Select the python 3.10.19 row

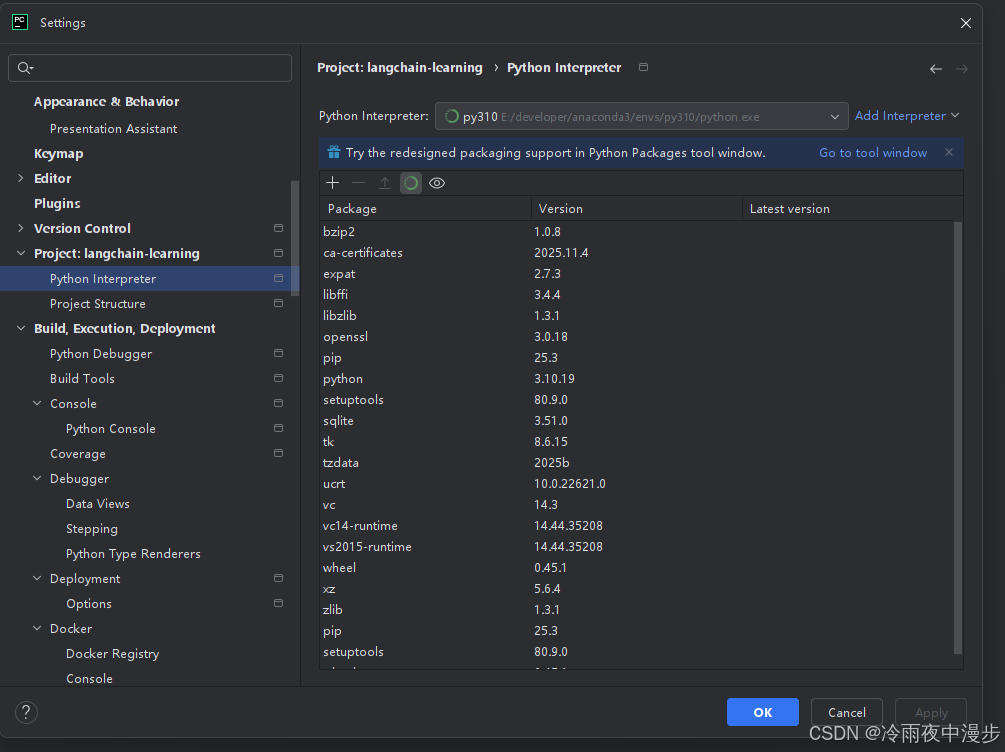637,379
